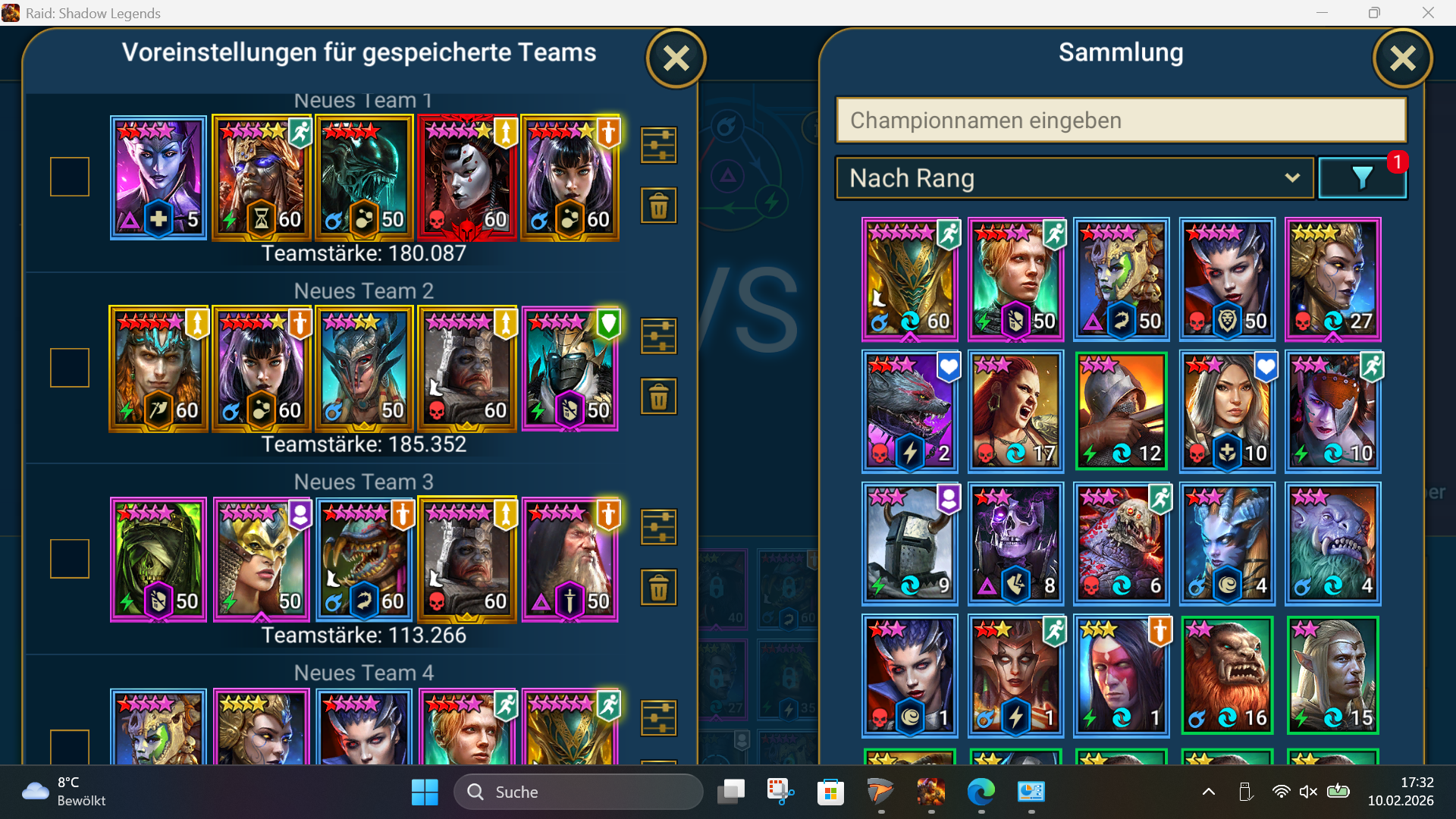Screen dimensions: 1456x819
Task: Select the orange beast champion level 16
Action: point(1227,675)
